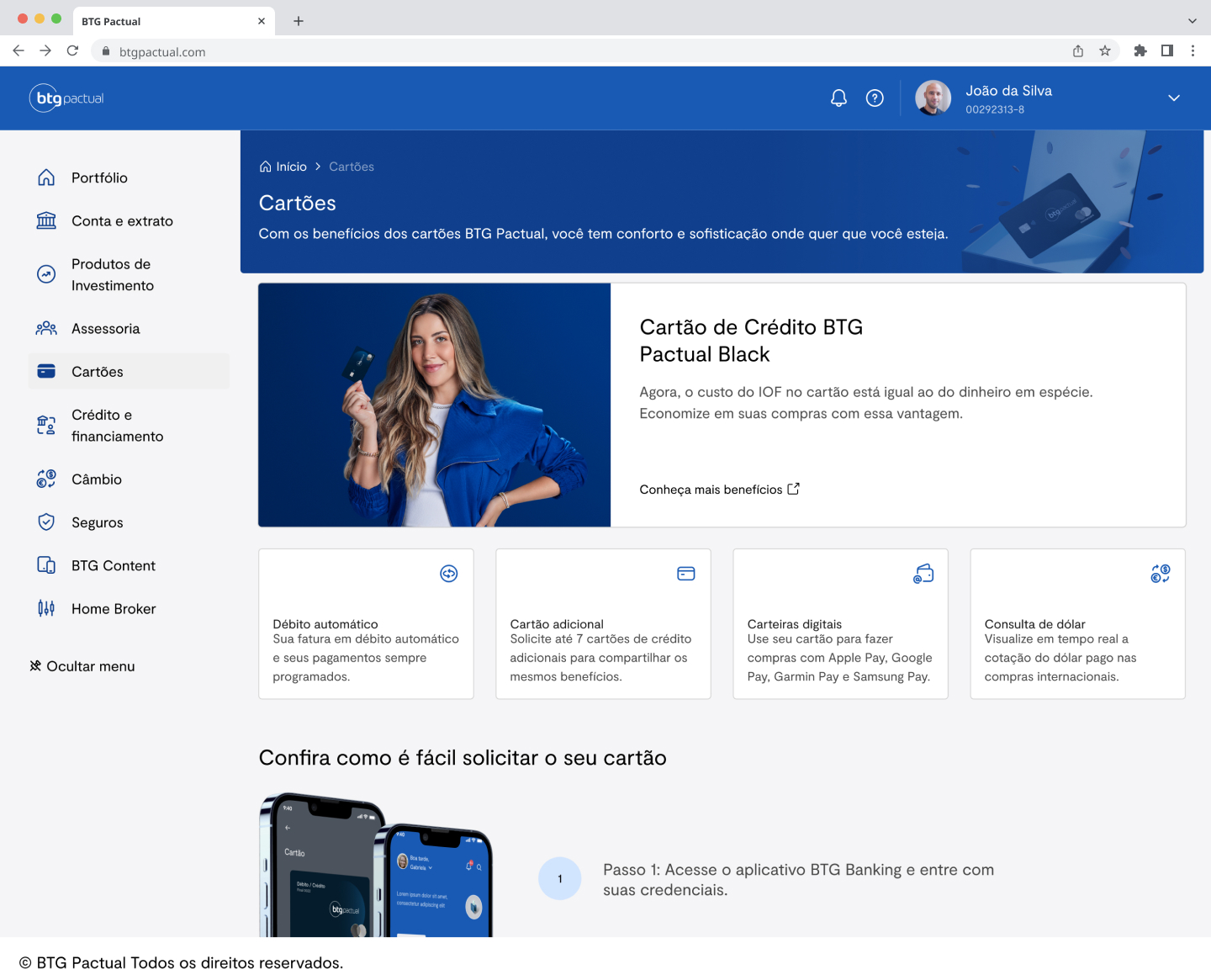Select the Cartões sidebar entry
Screen dimensions: 1211x980
(x=129, y=371)
